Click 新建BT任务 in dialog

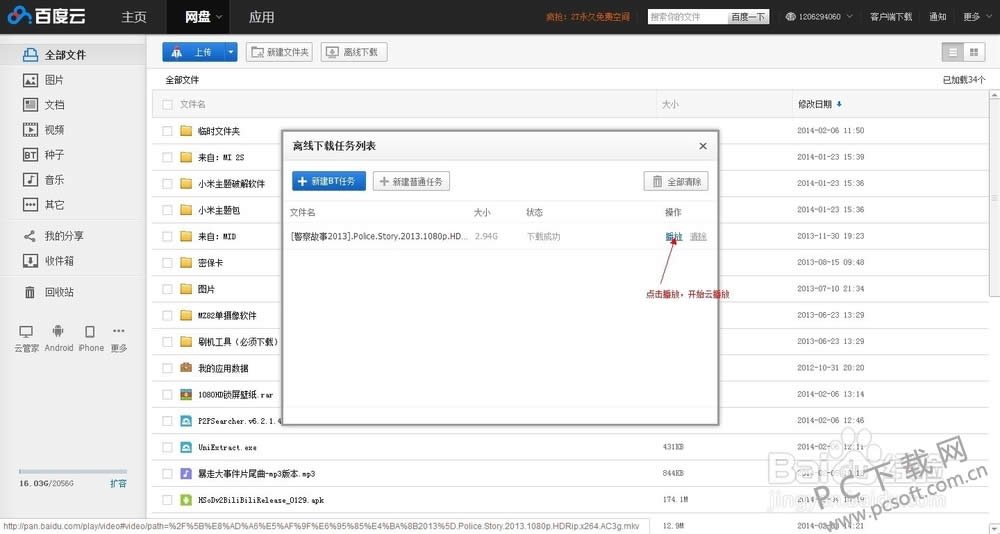click(x=329, y=181)
